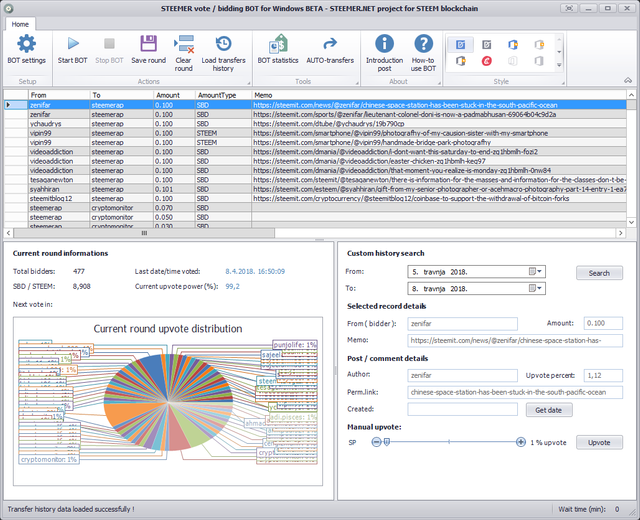Click cryptomonitor 0.070 SBD row
Viewport: 640px width, 520px height.
point(316,208)
